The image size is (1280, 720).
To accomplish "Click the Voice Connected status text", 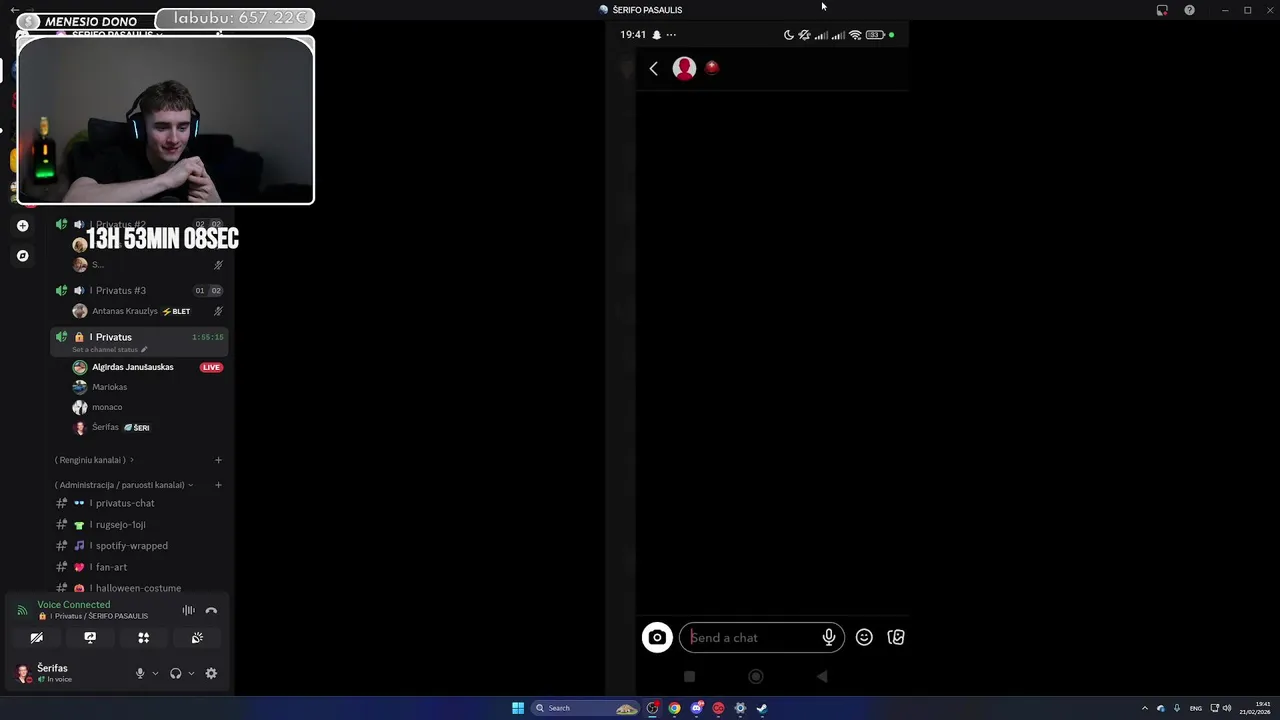I will 74,605.
